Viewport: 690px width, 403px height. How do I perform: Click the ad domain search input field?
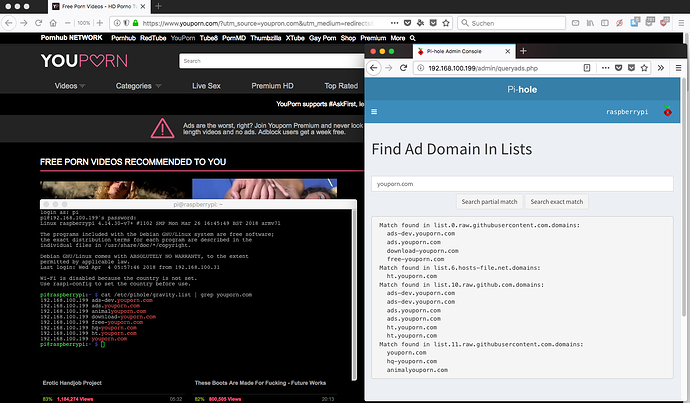coord(522,184)
